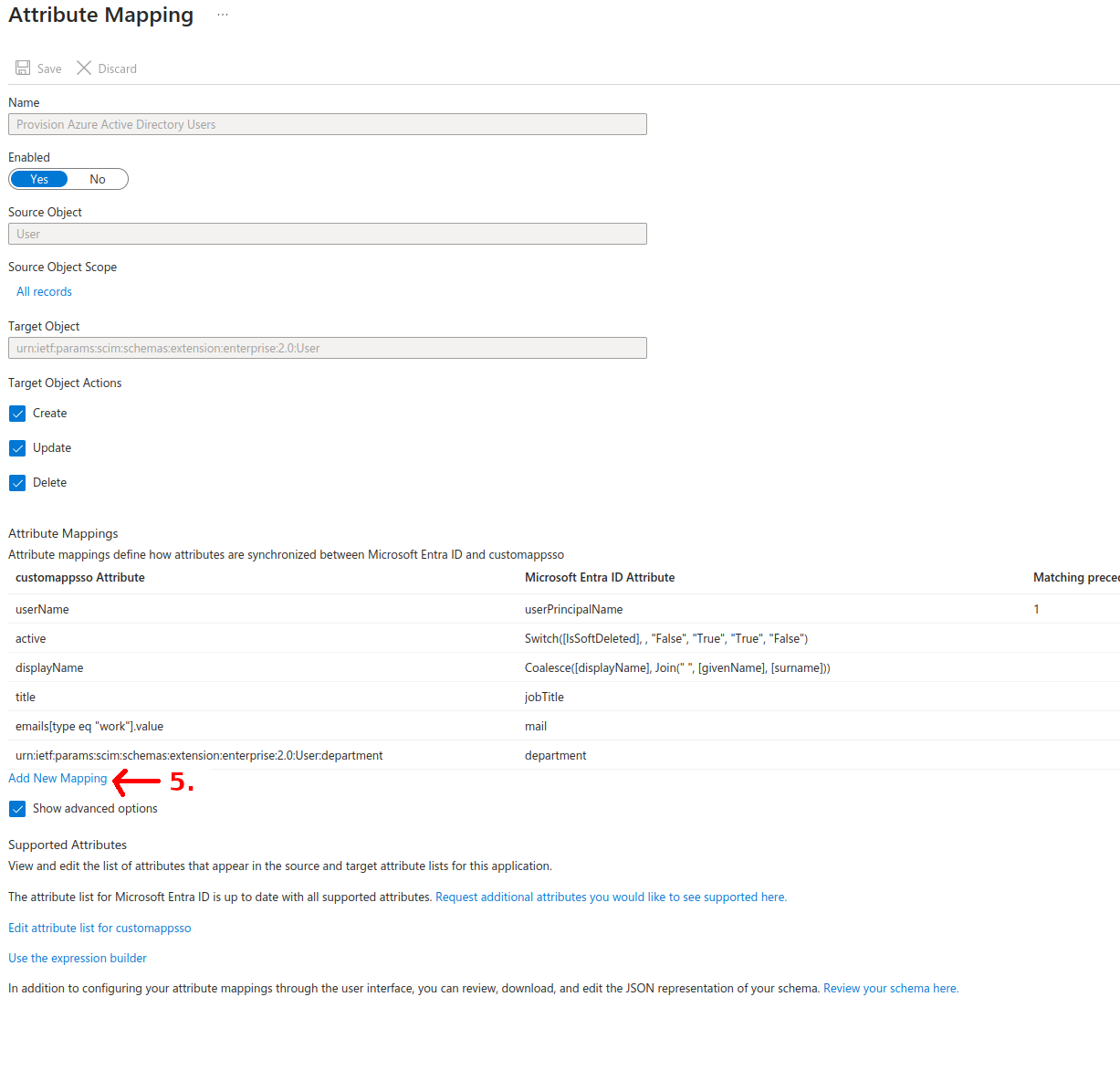Uncheck the Update target action checkbox

[x=17, y=448]
